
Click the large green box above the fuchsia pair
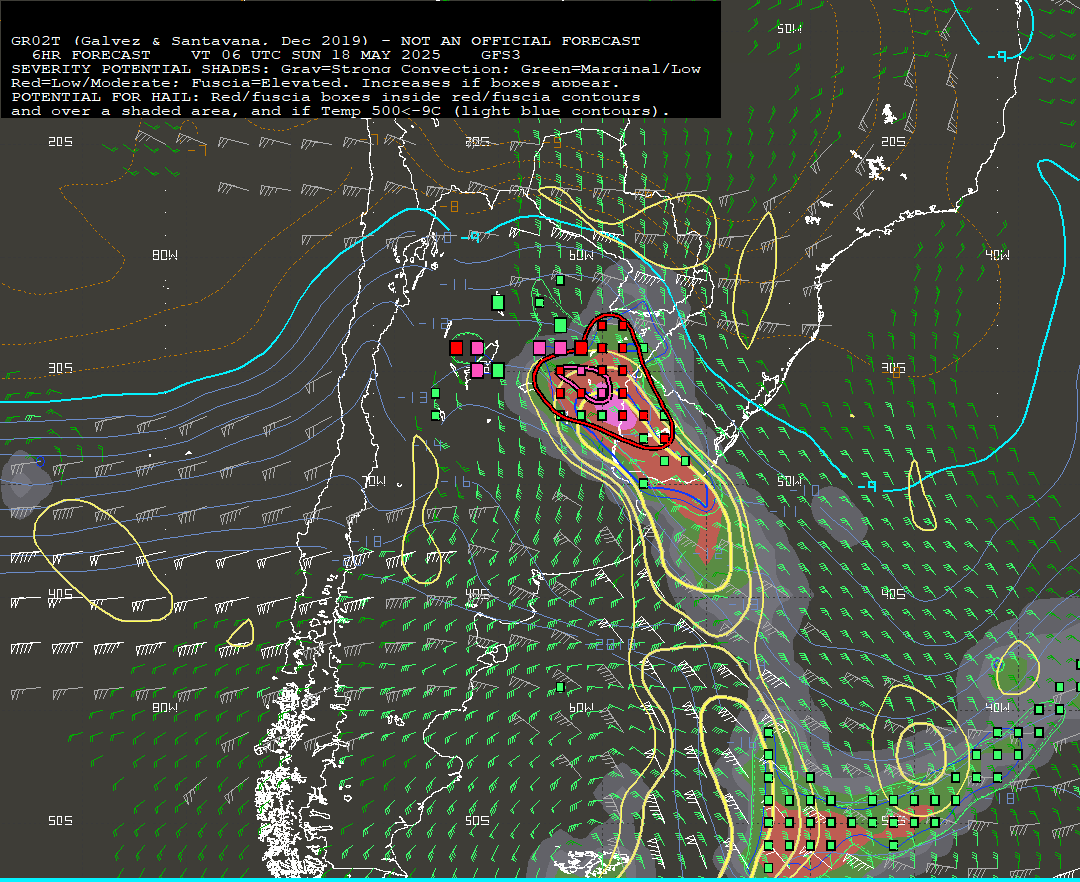click(x=561, y=324)
